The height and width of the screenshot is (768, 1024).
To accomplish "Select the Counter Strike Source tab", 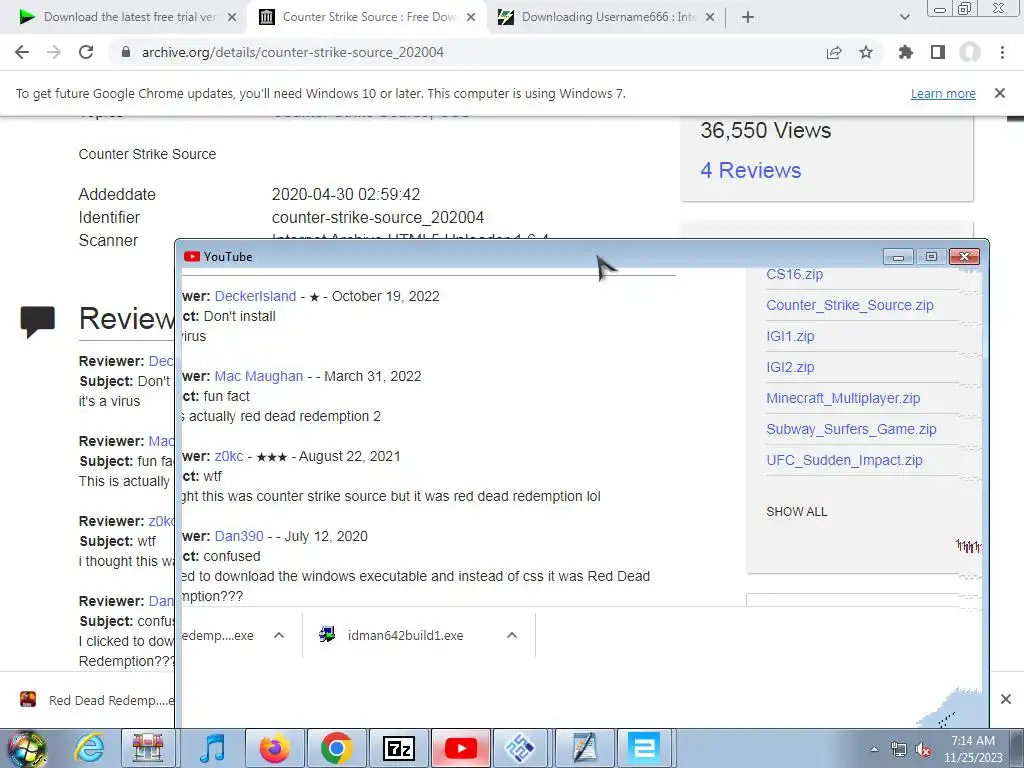I will click(x=369, y=17).
